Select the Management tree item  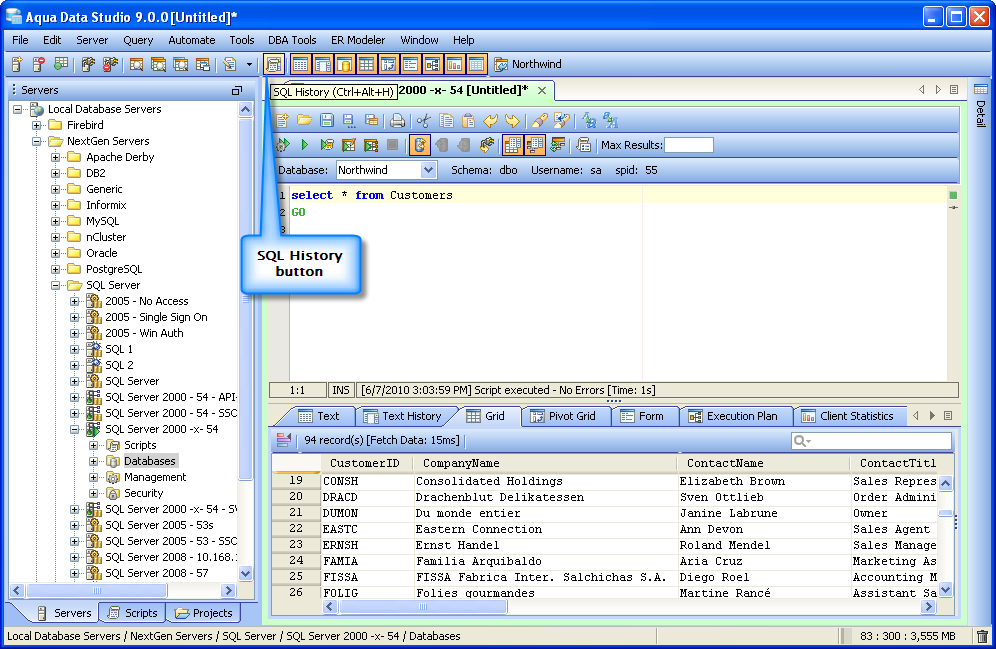[155, 477]
